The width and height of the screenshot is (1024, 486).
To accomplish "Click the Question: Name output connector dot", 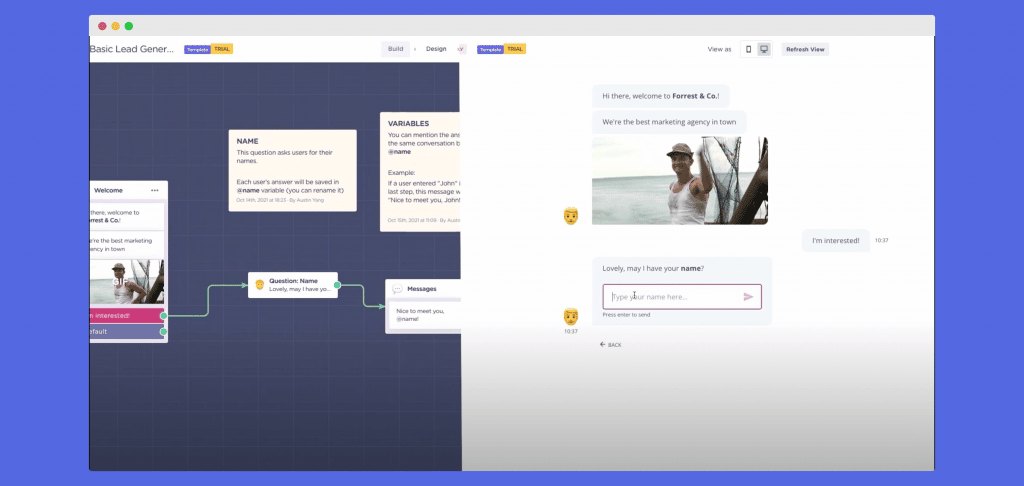I will tap(337, 285).
